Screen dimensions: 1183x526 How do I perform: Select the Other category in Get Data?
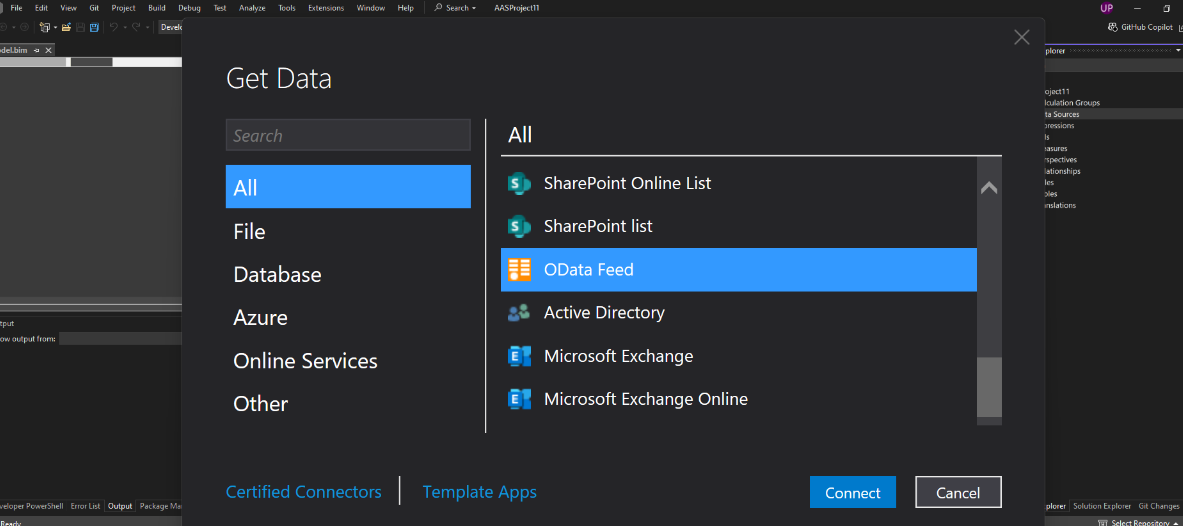348,404
